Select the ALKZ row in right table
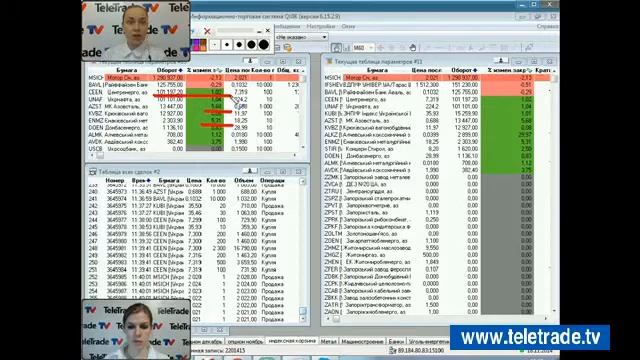The width and height of the screenshot is (640, 360). coord(437,135)
